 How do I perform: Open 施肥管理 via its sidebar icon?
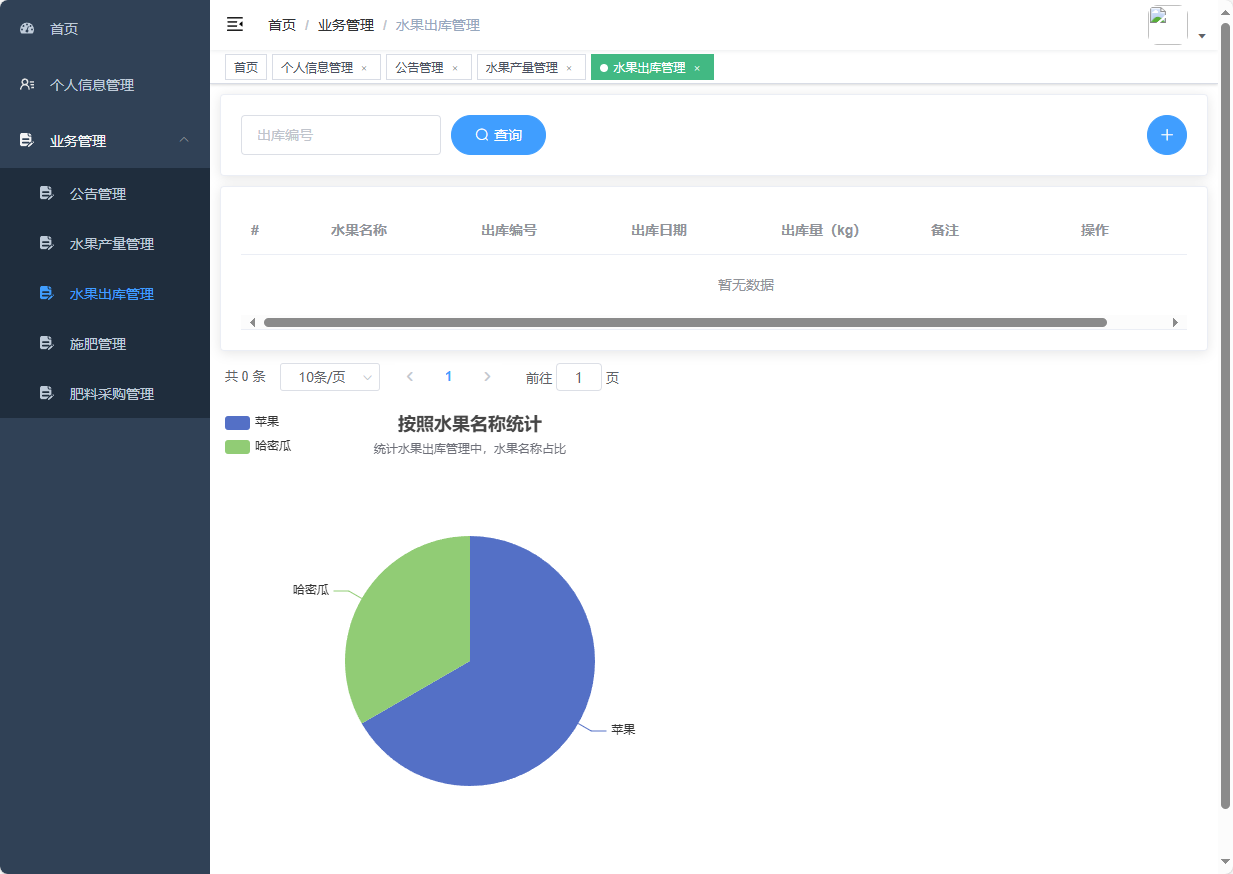coord(46,343)
